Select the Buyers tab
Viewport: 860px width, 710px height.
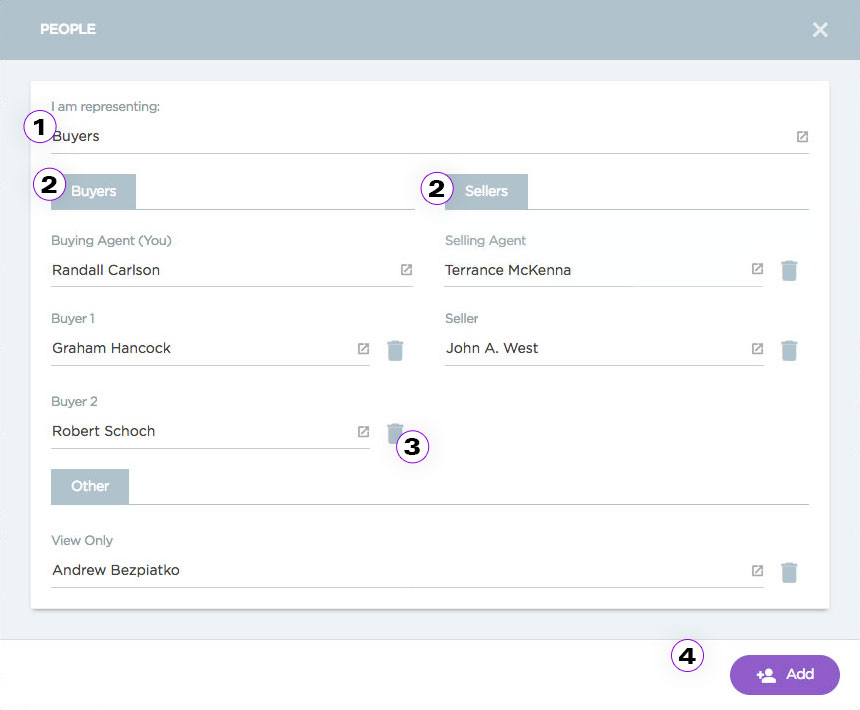[x=94, y=191]
